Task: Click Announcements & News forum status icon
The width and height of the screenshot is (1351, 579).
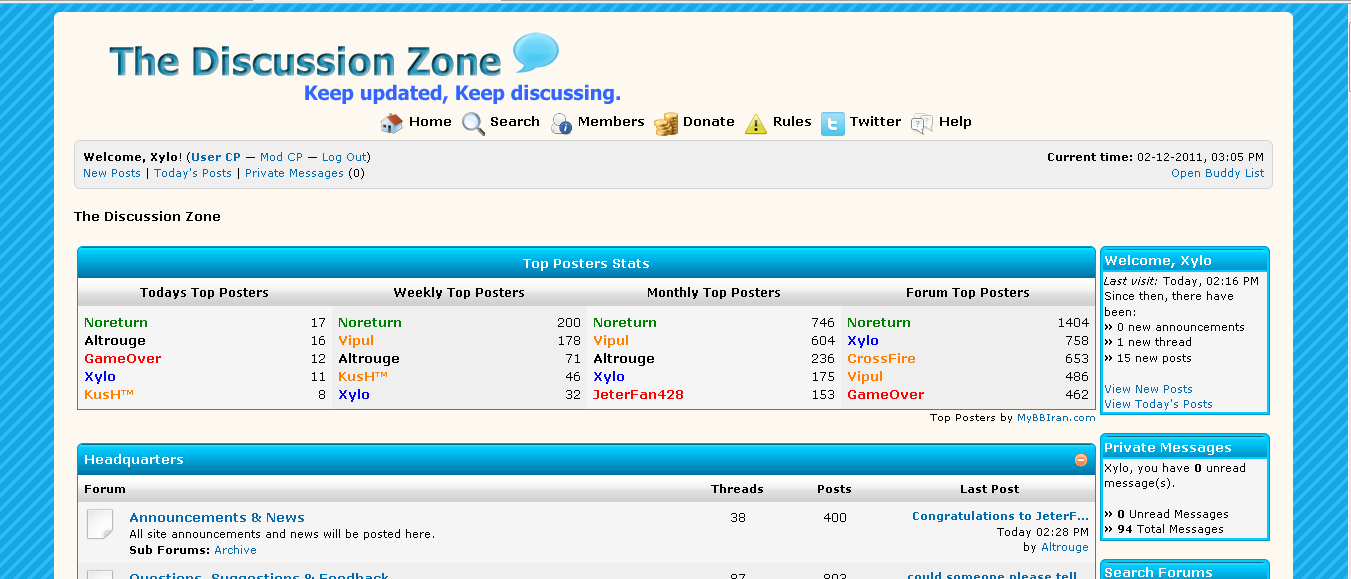Action: (x=100, y=524)
